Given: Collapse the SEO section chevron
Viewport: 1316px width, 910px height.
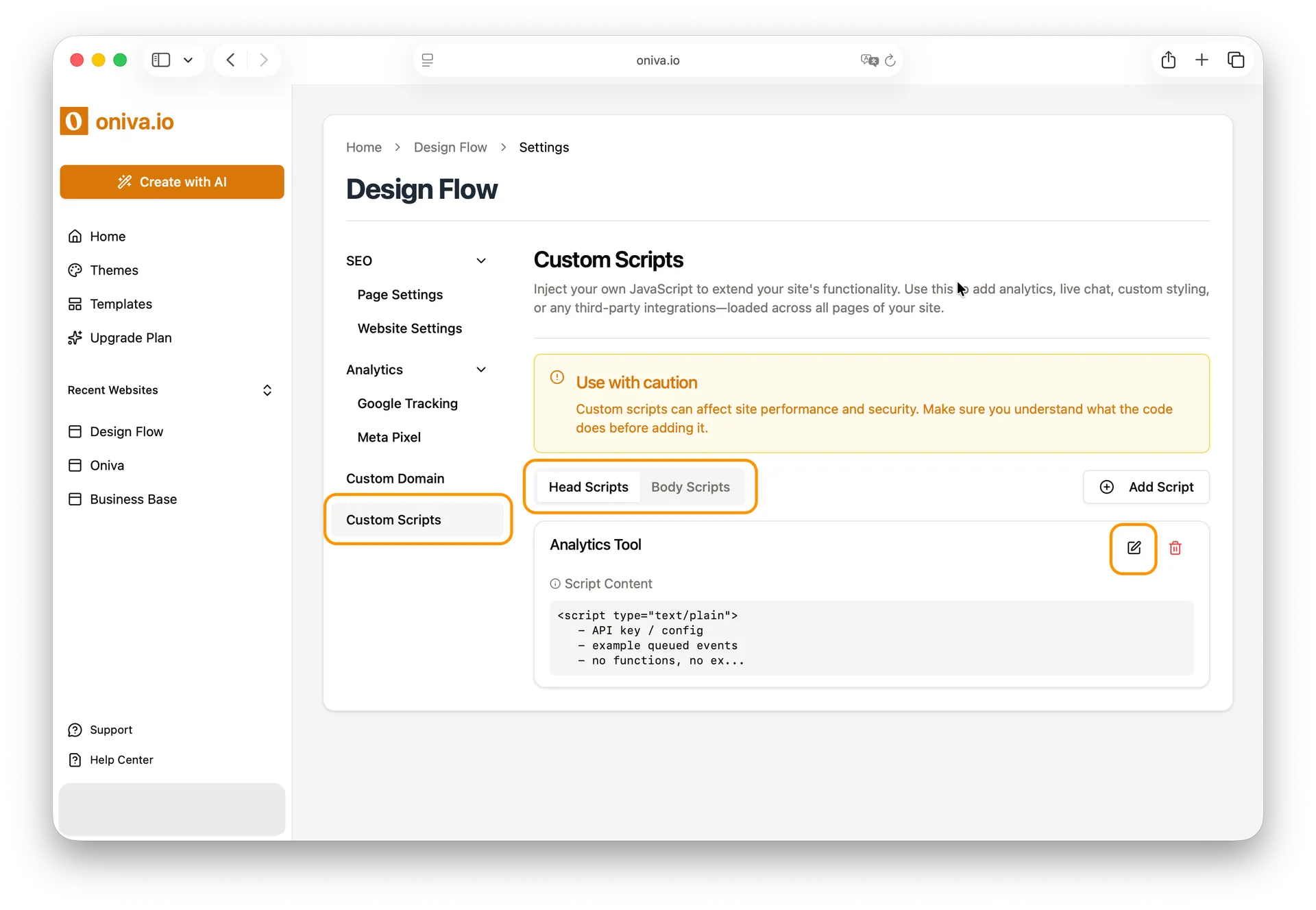Looking at the screenshot, I should click(481, 261).
